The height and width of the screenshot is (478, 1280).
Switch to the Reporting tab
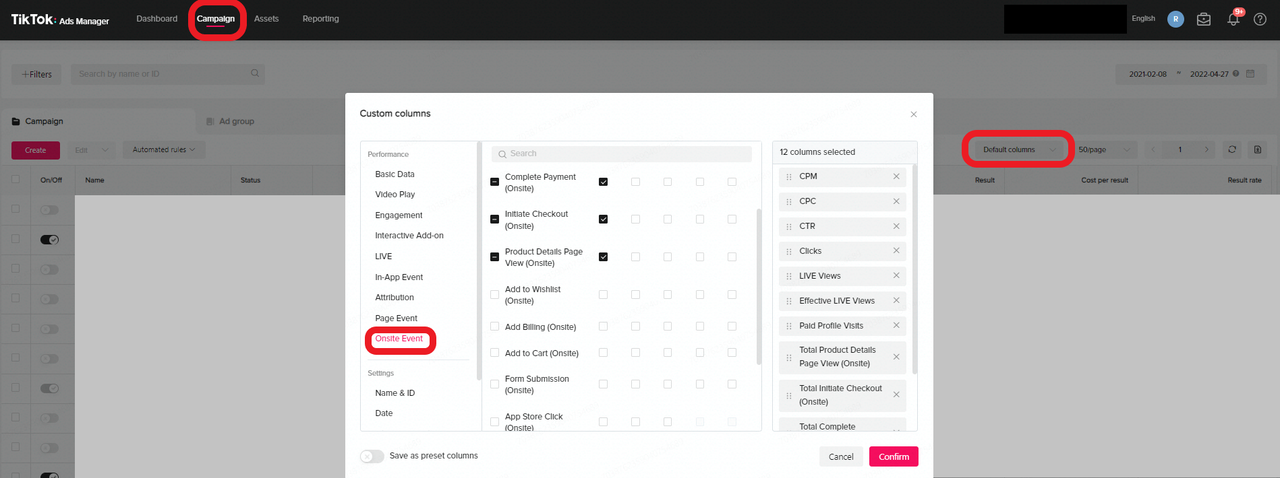(x=320, y=19)
